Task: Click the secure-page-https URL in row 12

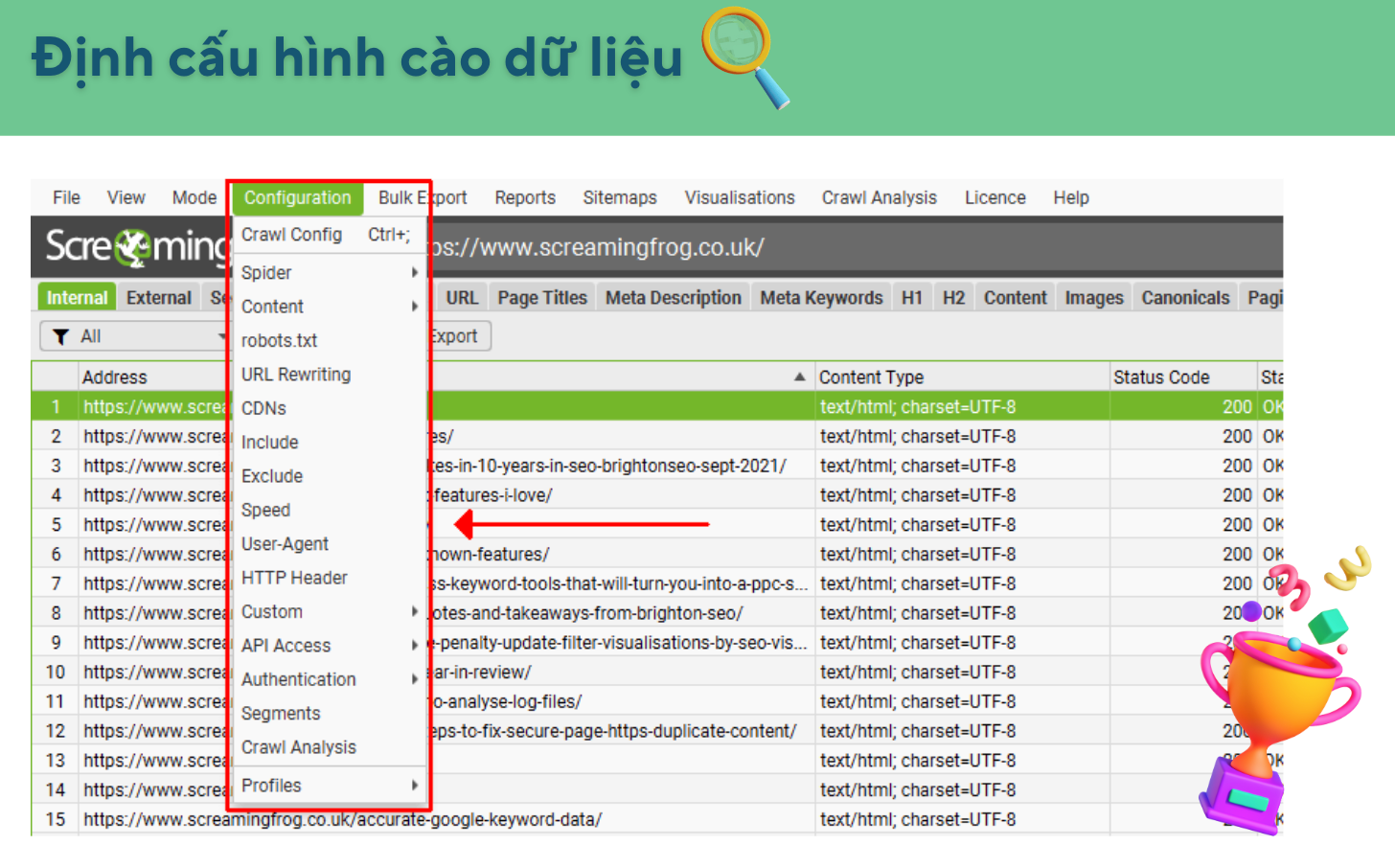Action: 613,731
